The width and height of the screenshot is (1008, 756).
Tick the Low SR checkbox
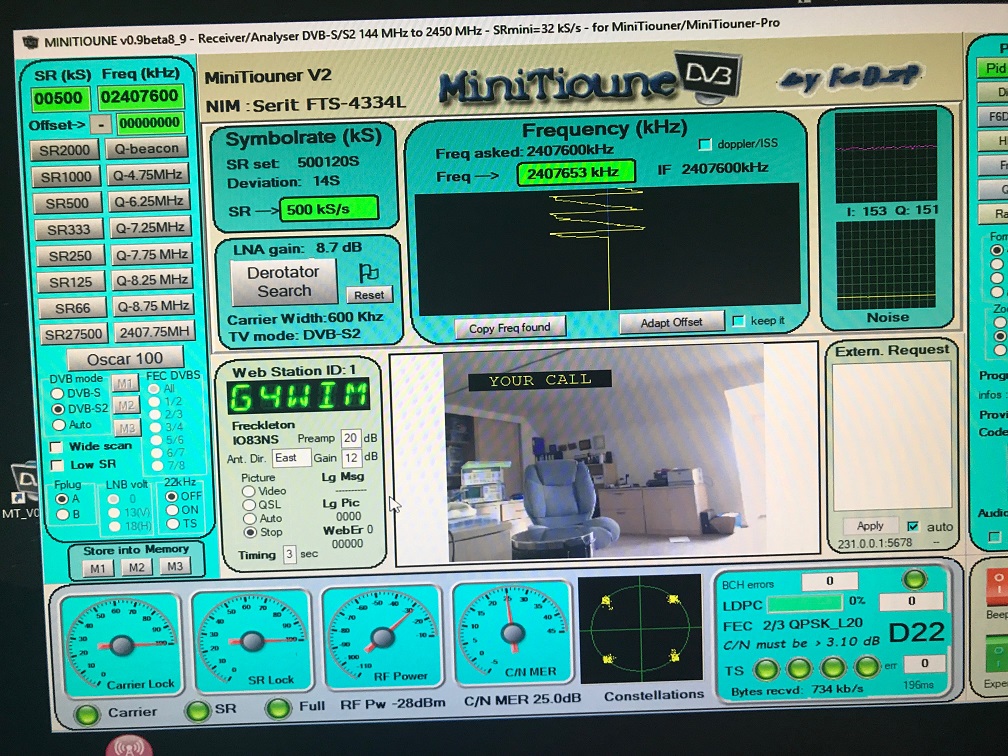(x=57, y=465)
